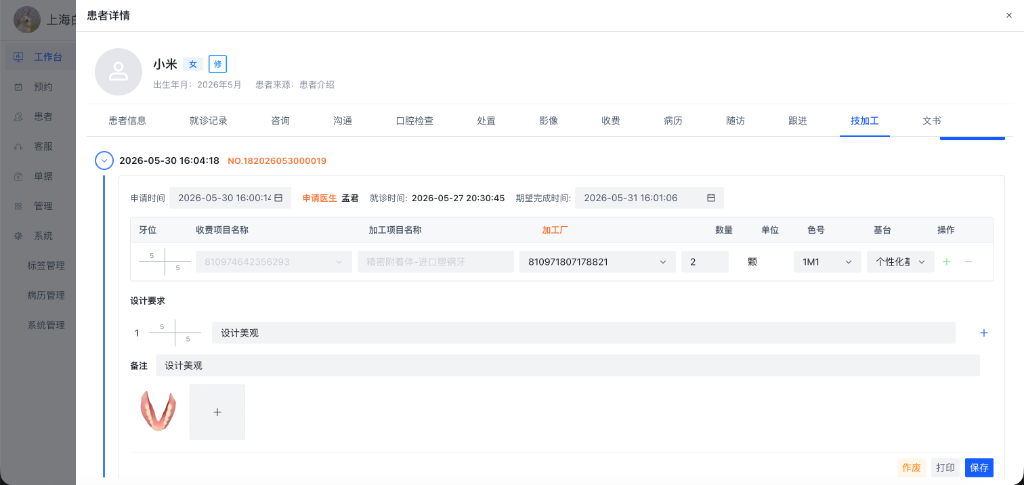
Task: Switch to the 收费 tab
Action: 611,121
